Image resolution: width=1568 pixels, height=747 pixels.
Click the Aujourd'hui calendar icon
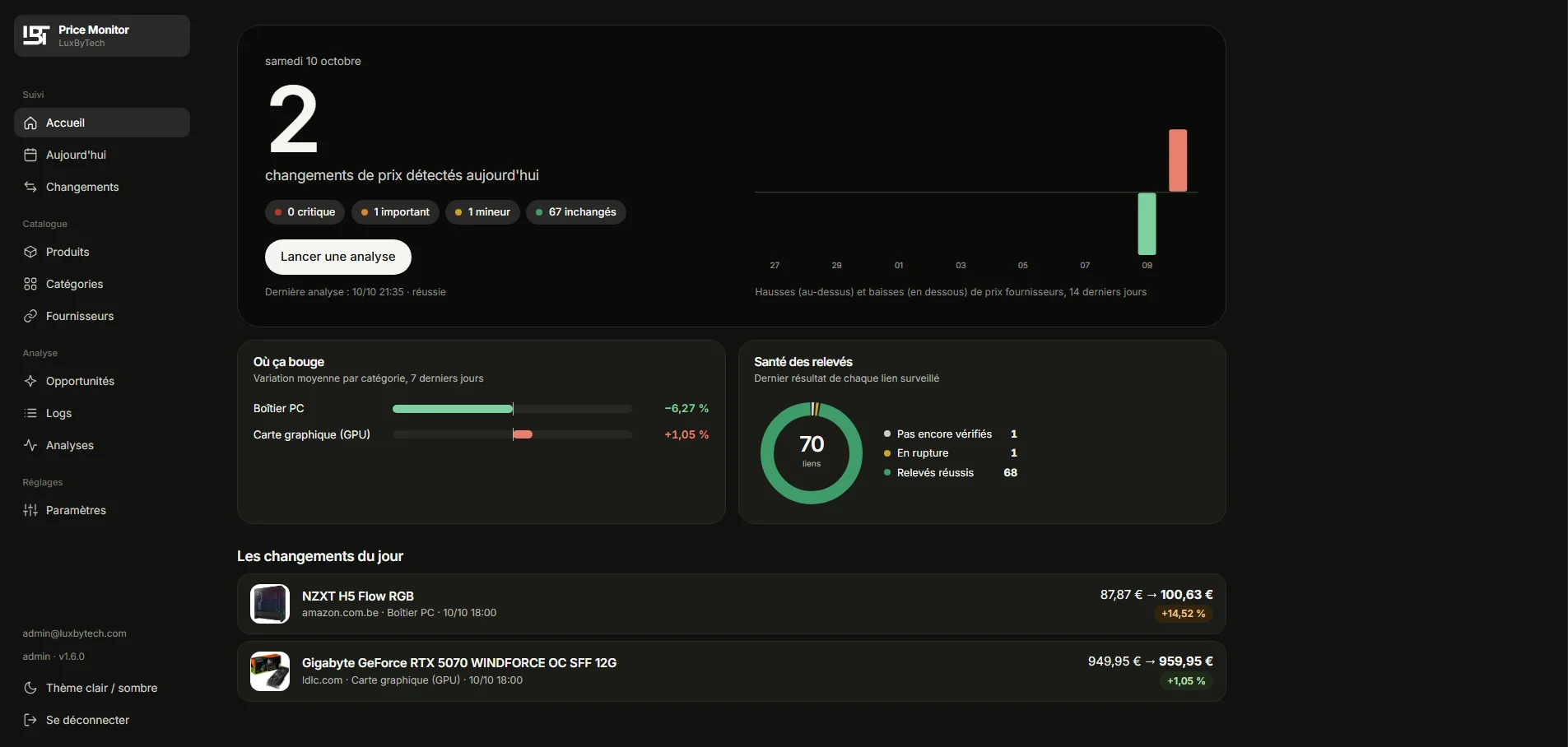30,155
